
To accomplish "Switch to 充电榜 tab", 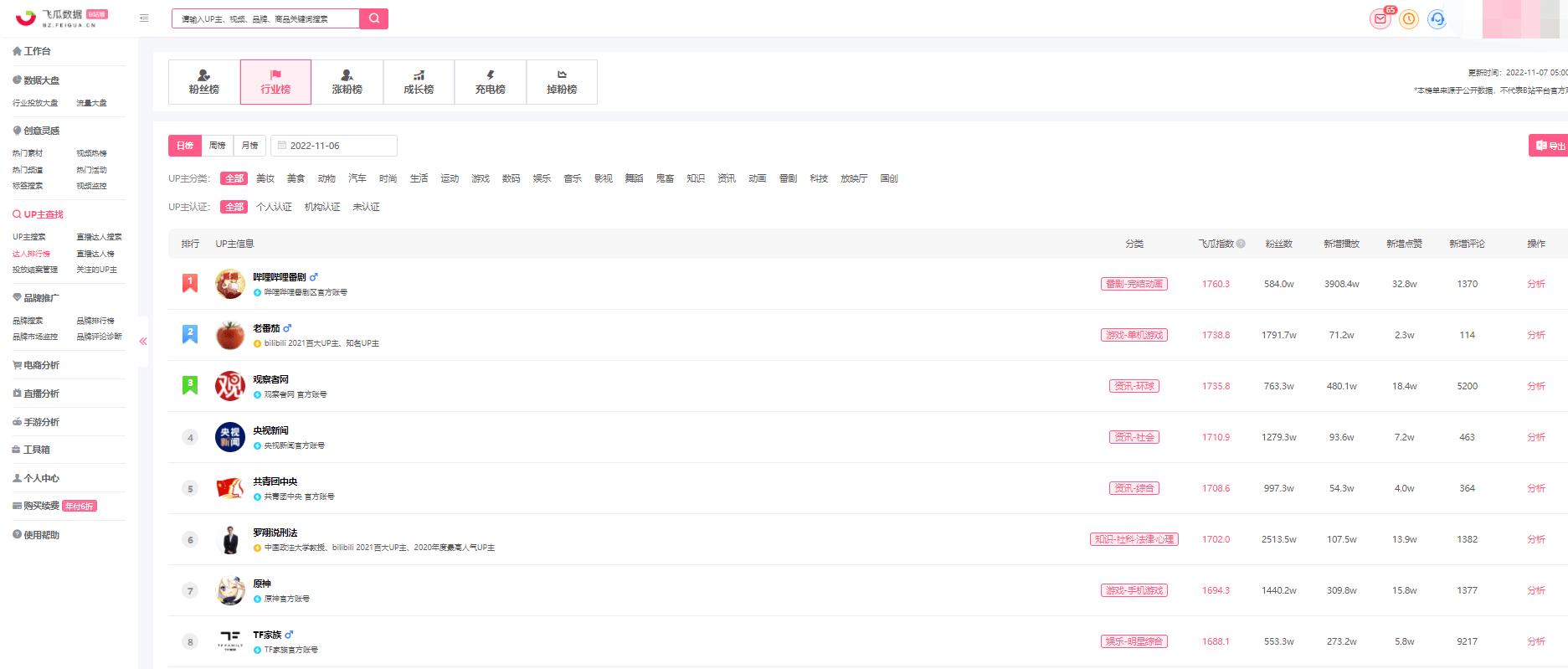I will (x=491, y=82).
